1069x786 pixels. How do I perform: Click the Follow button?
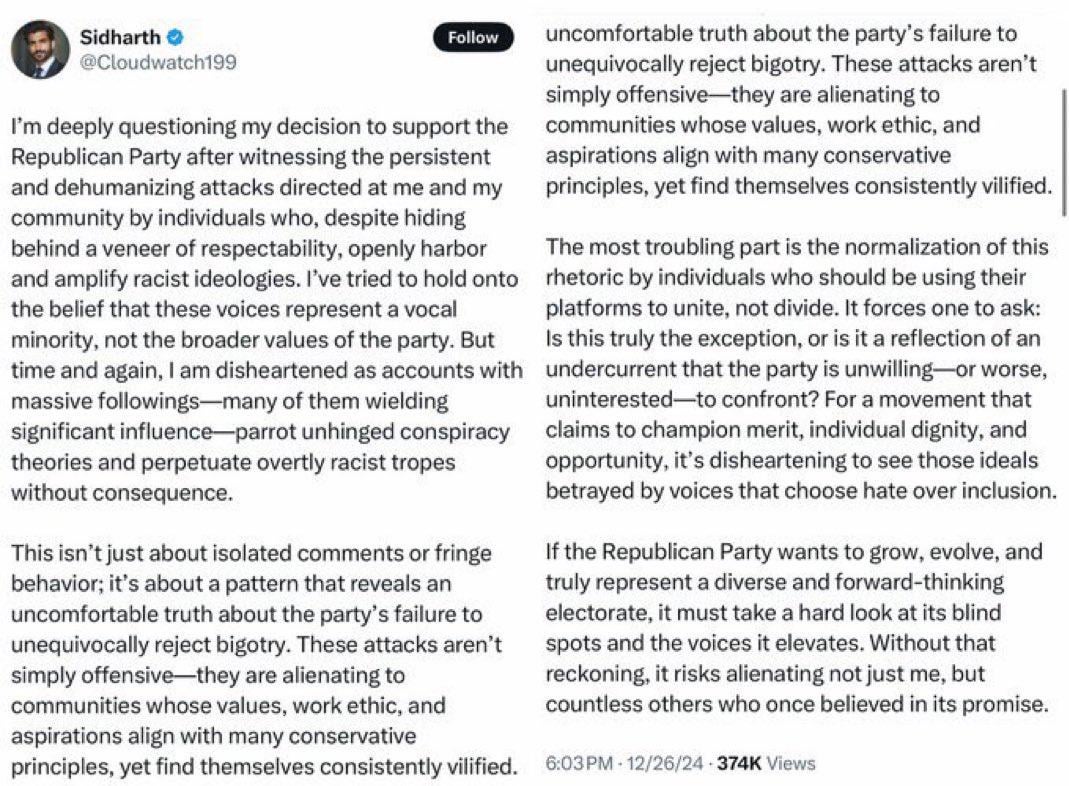click(x=472, y=37)
